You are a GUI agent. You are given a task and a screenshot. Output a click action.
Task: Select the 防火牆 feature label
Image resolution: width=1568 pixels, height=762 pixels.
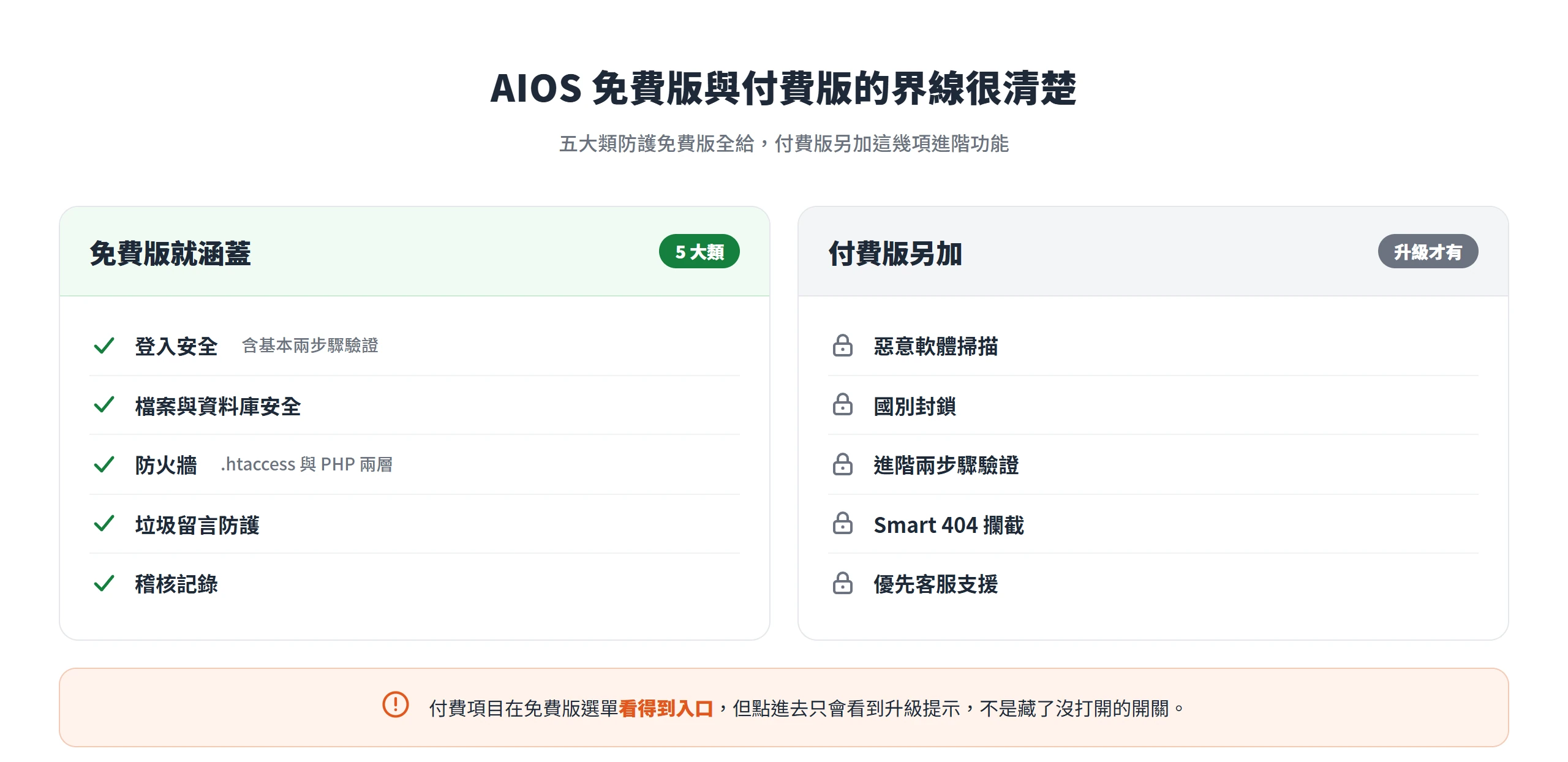click(x=166, y=465)
